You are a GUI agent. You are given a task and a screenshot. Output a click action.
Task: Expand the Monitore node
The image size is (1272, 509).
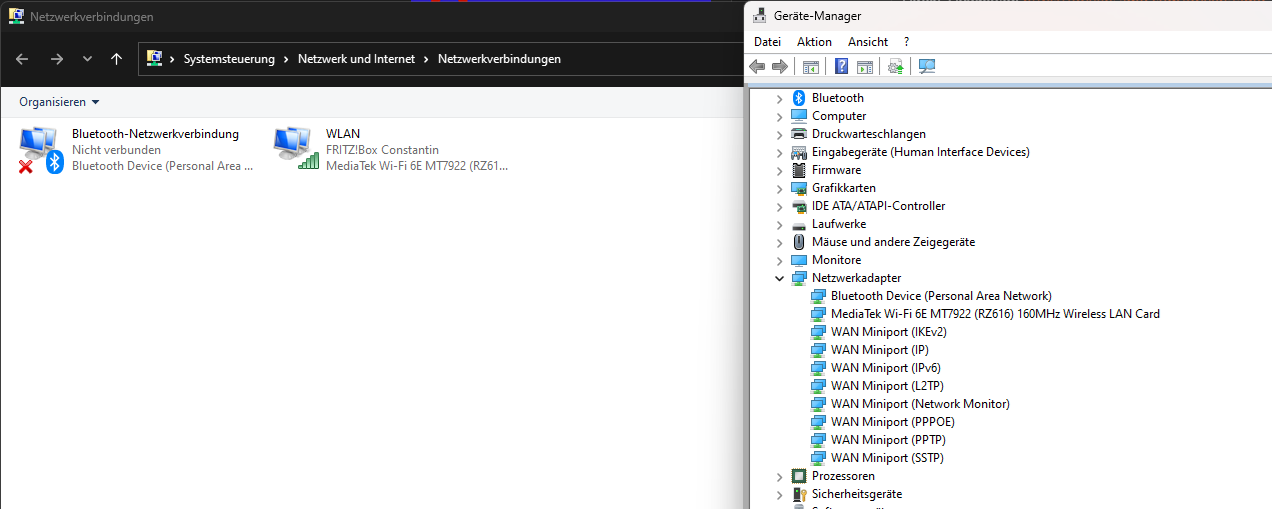(x=780, y=260)
